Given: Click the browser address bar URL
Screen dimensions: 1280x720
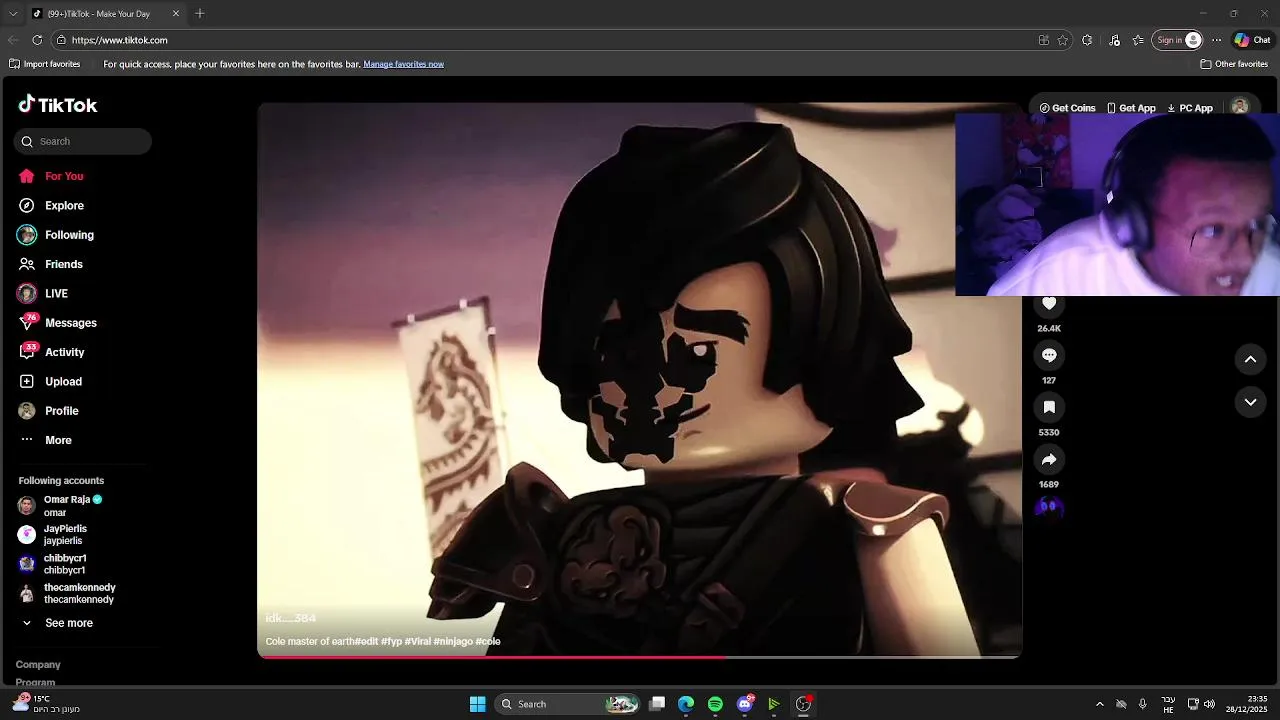Looking at the screenshot, I should (x=119, y=40).
